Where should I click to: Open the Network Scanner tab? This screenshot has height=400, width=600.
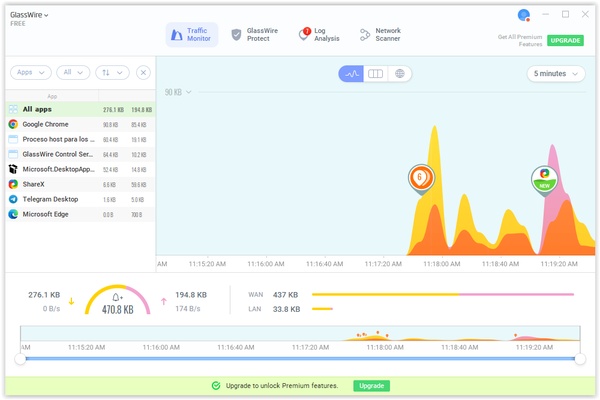click(x=380, y=35)
